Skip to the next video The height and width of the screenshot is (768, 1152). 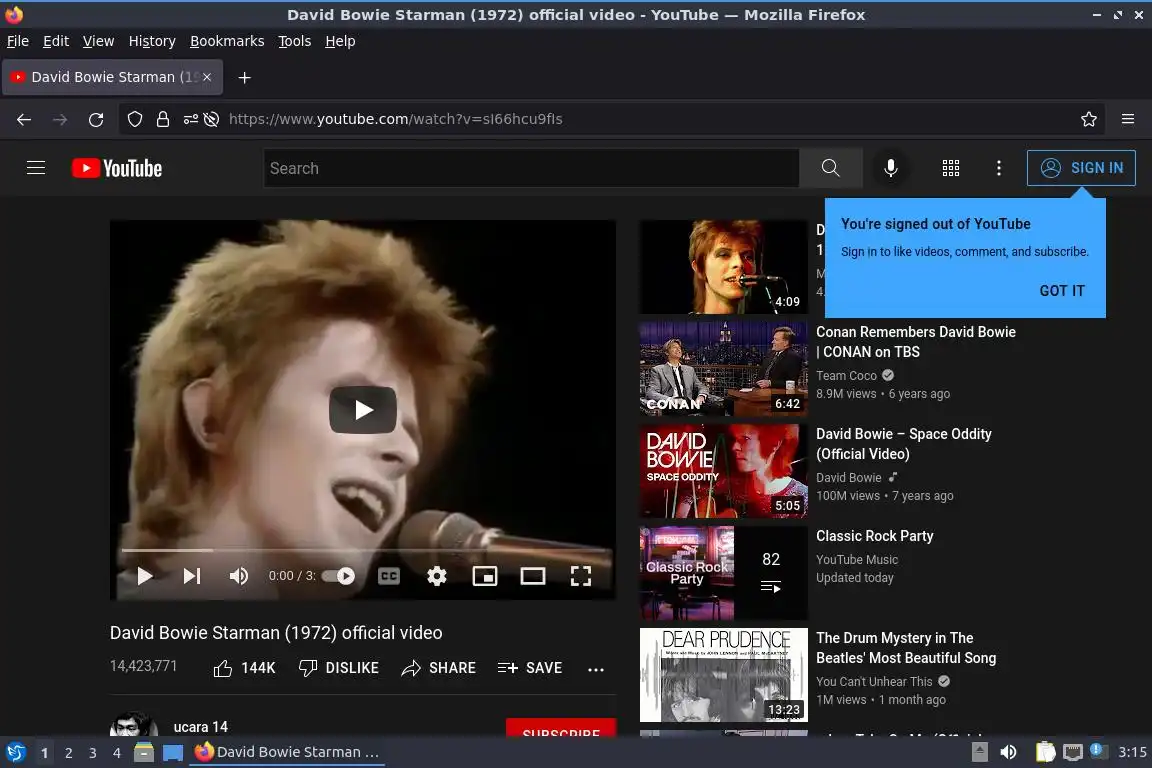coord(192,576)
